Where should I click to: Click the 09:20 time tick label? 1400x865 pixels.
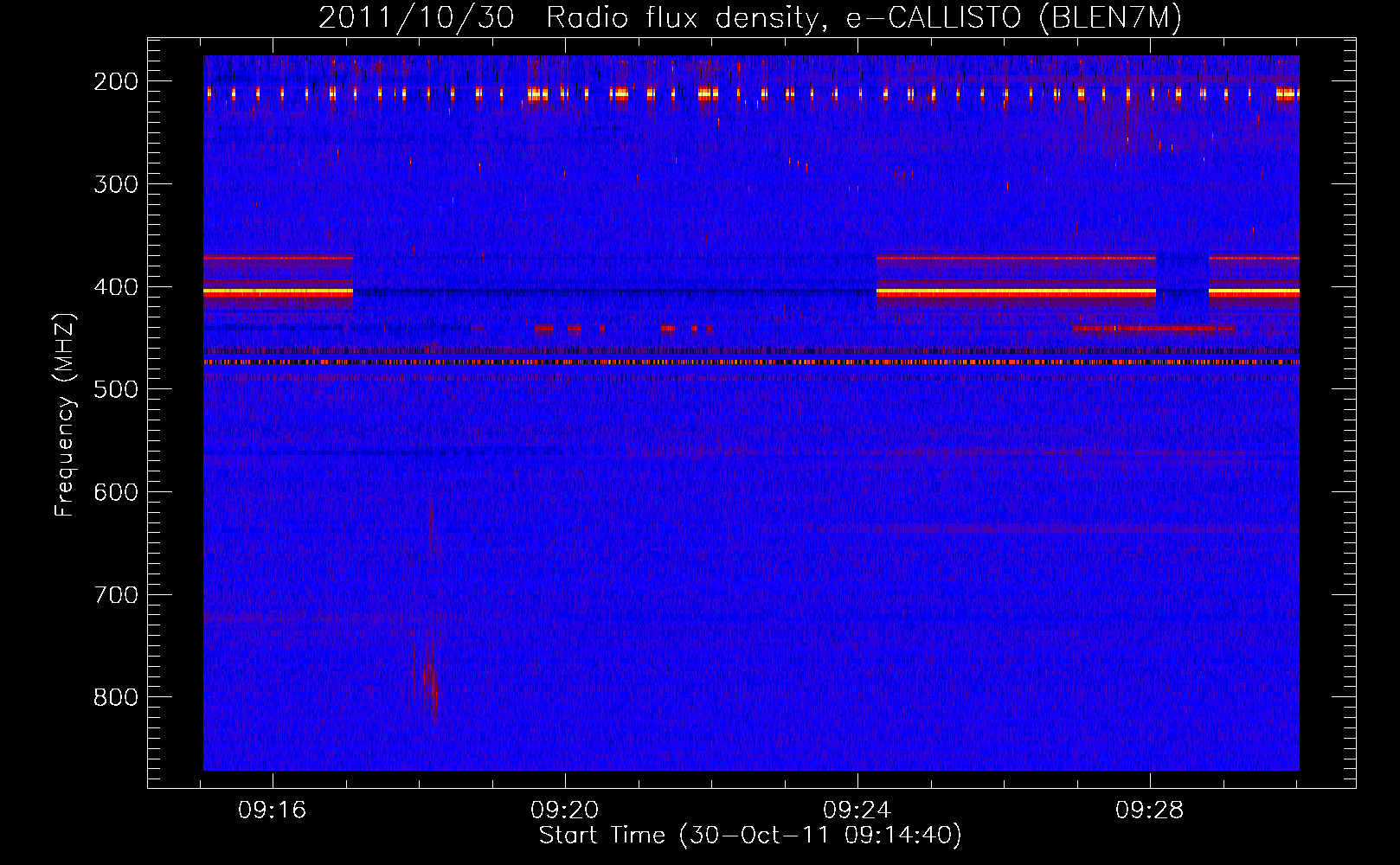pyautogui.click(x=565, y=811)
